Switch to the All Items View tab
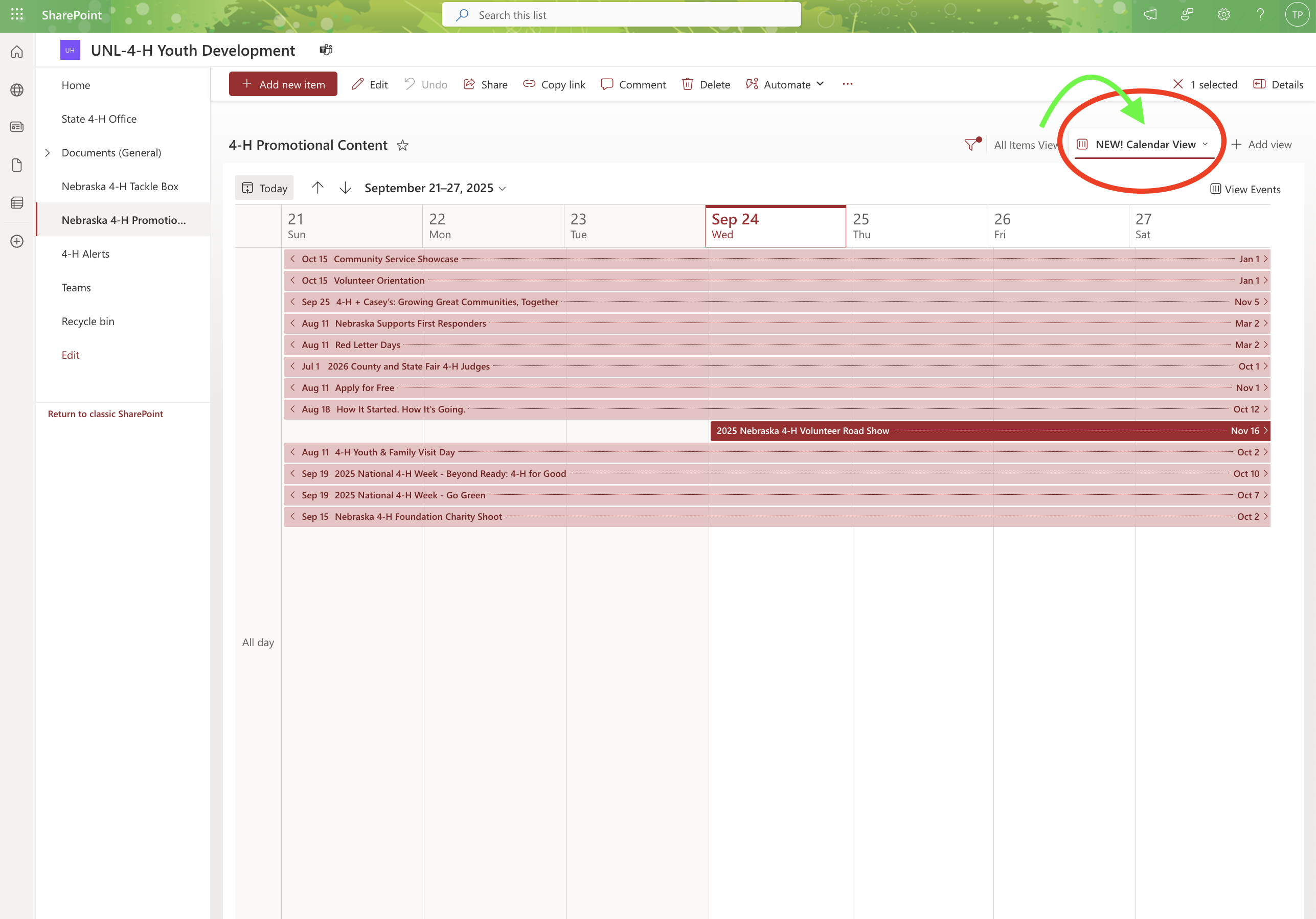This screenshot has width=1316, height=919. coord(1025,145)
